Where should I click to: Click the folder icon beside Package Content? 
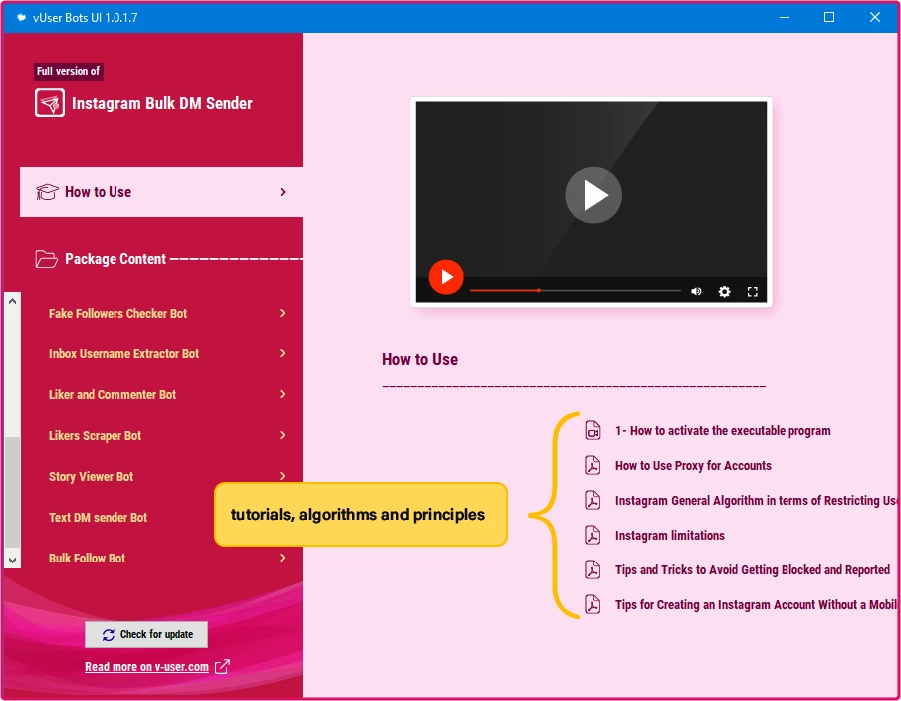(x=47, y=259)
